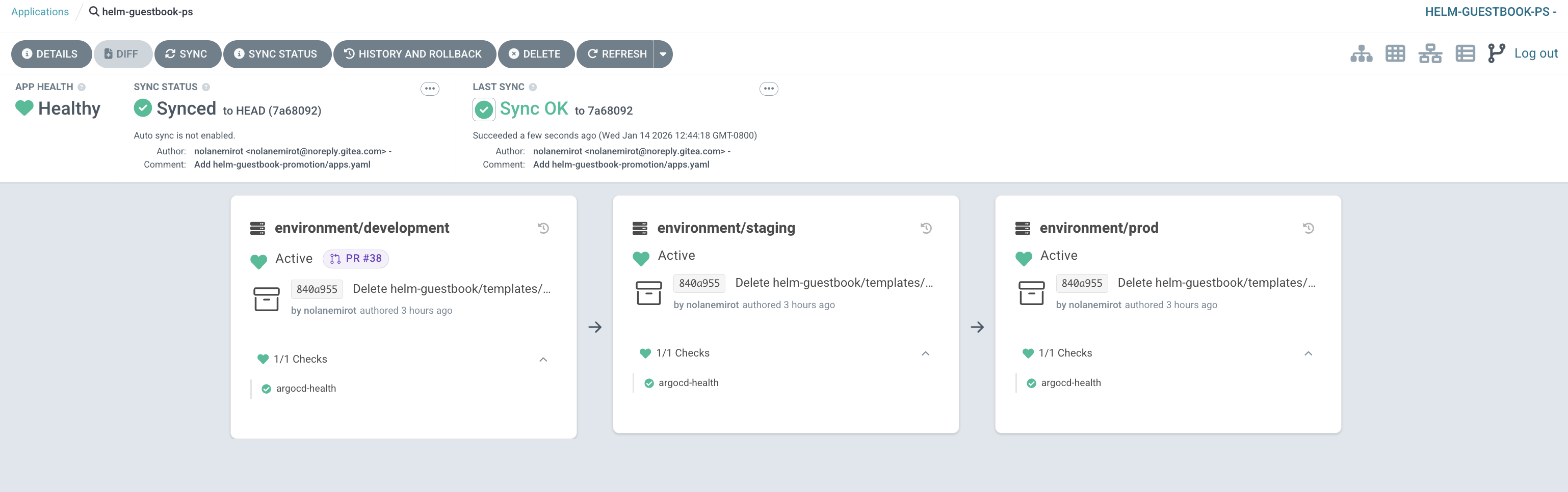The image size is (1568, 492).
Task: Open the DETAILS panel
Action: [x=51, y=54]
